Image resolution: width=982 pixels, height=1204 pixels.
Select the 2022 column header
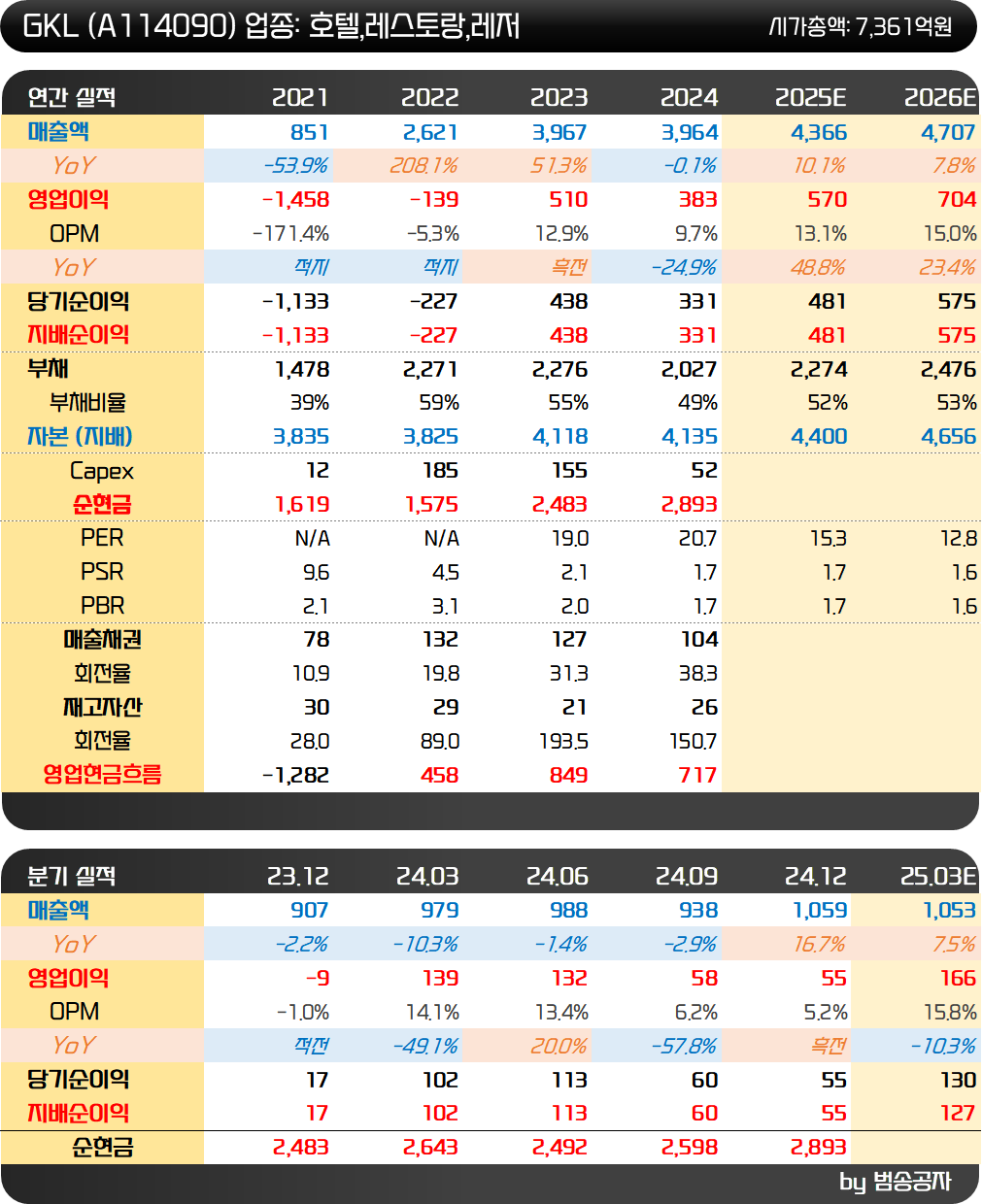coord(429,97)
